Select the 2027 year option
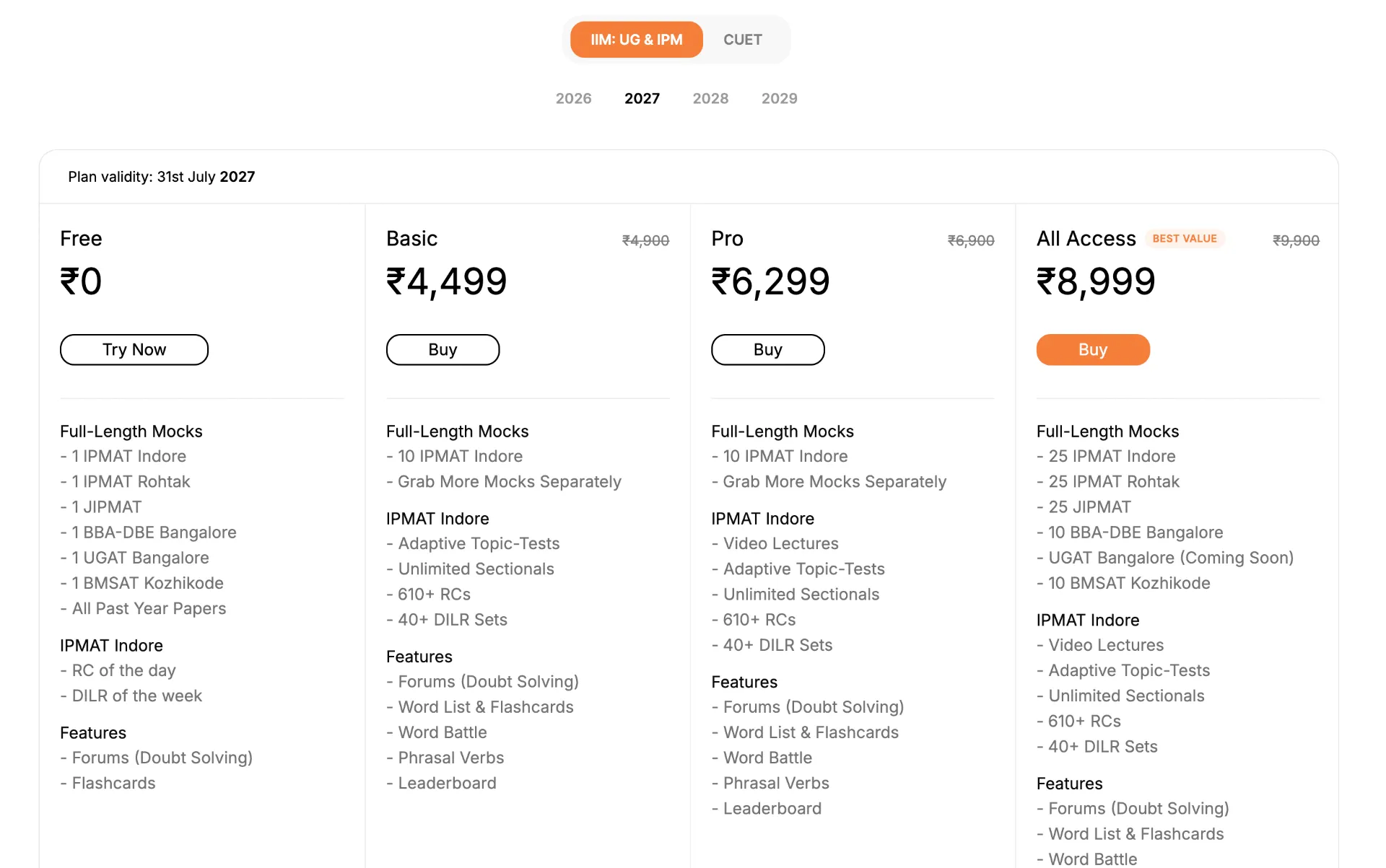Viewport: 1386px width, 868px height. click(x=642, y=98)
